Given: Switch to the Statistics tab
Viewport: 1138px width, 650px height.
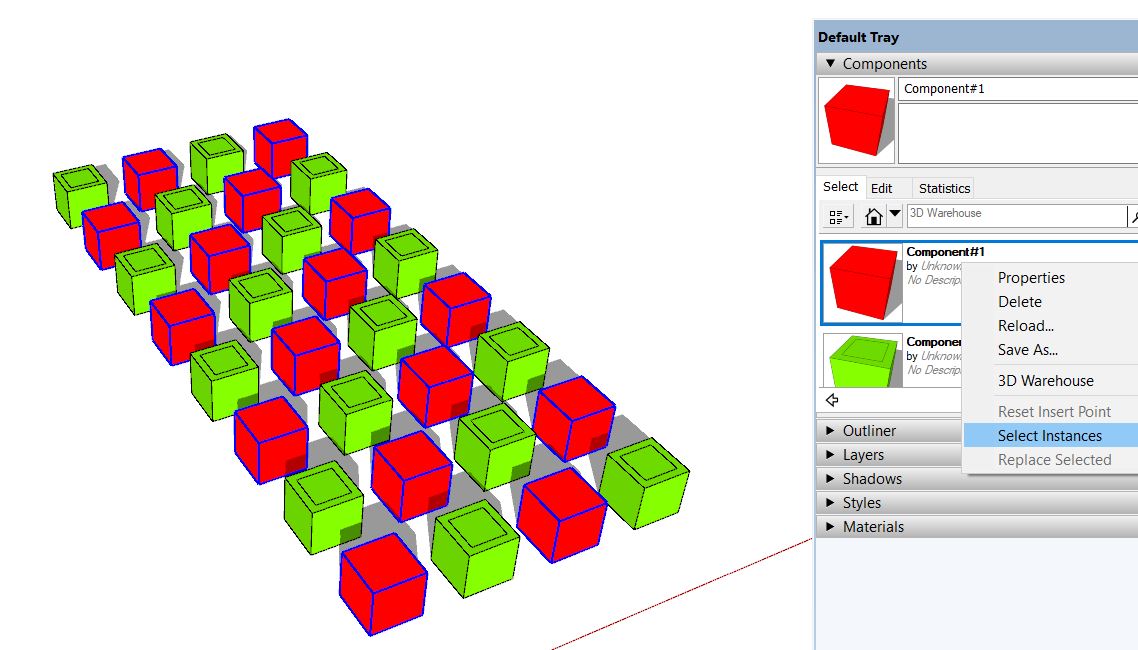Looking at the screenshot, I should click(x=944, y=188).
